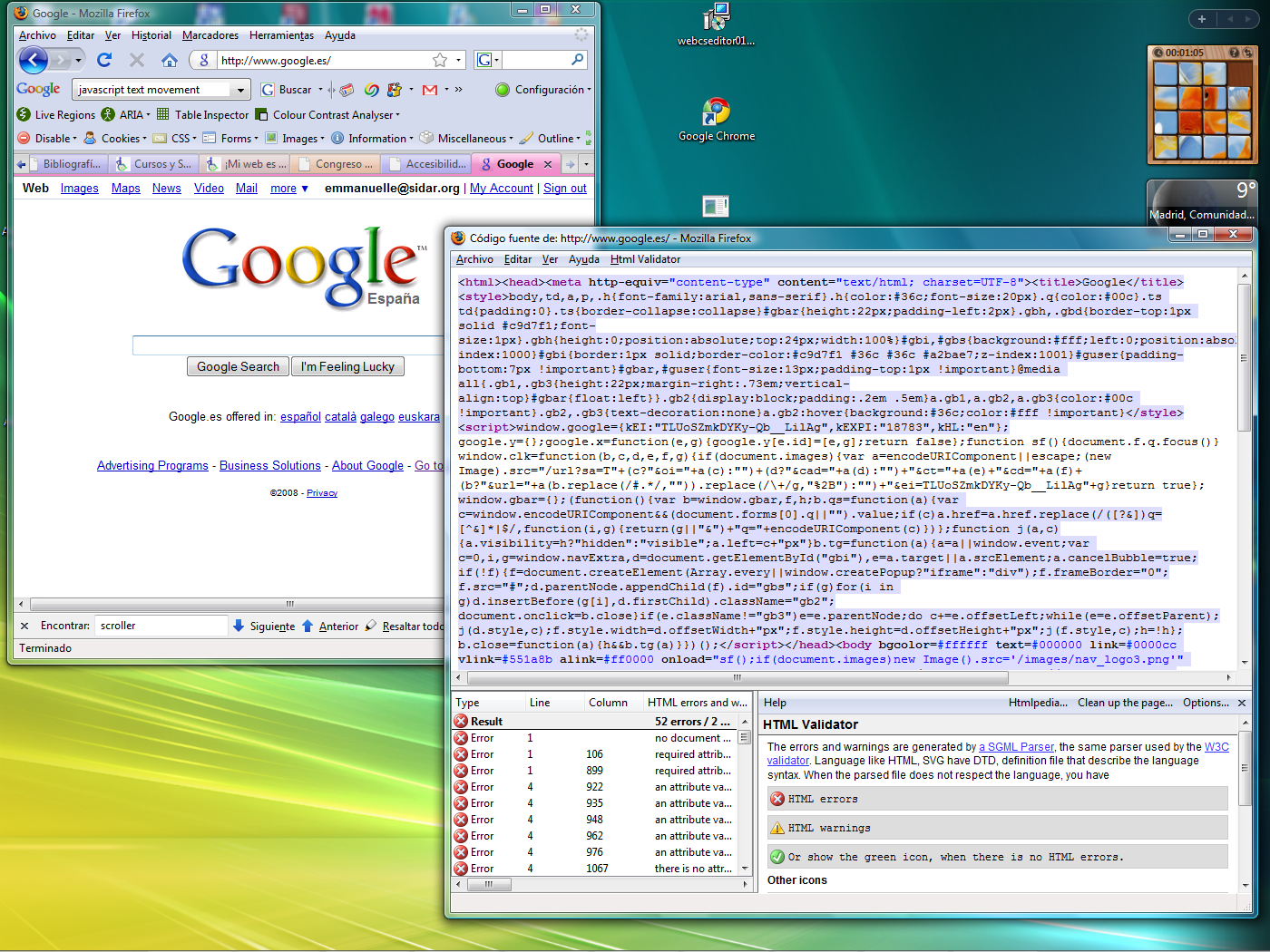
Task: Expand the Miscellaneous web developer menu
Action: (x=467, y=138)
